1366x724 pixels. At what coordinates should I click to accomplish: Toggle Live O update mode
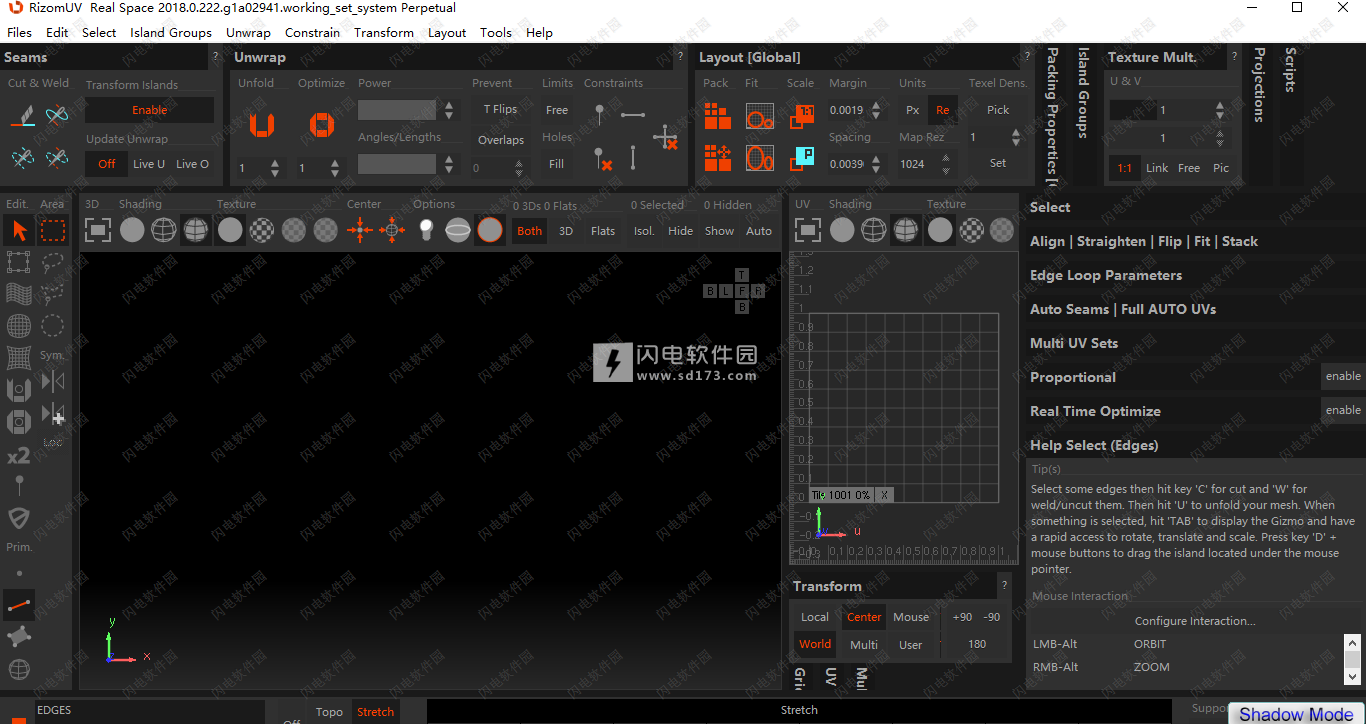(x=192, y=164)
